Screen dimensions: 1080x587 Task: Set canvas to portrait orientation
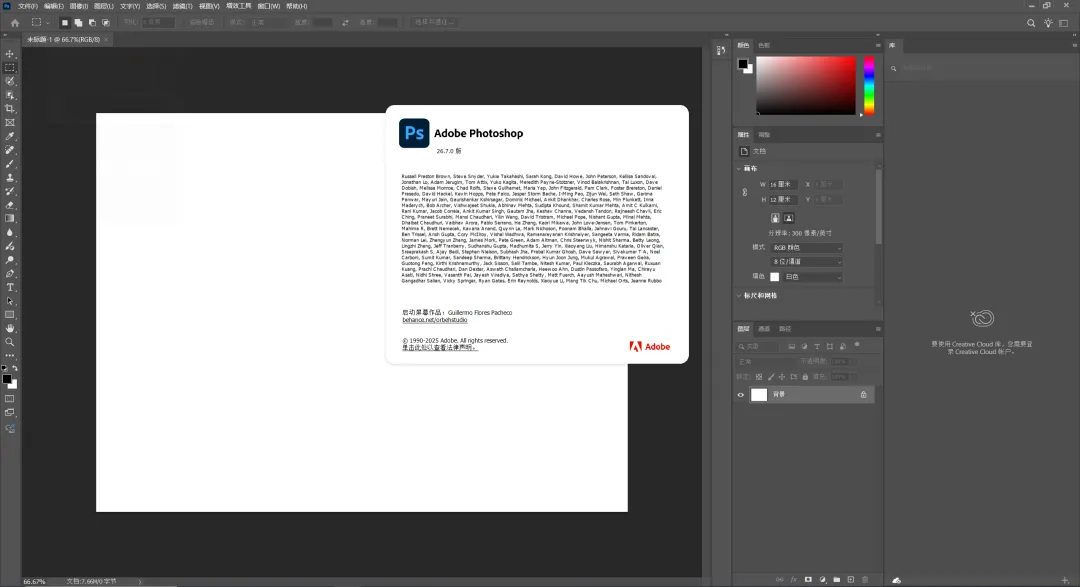click(x=775, y=218)
